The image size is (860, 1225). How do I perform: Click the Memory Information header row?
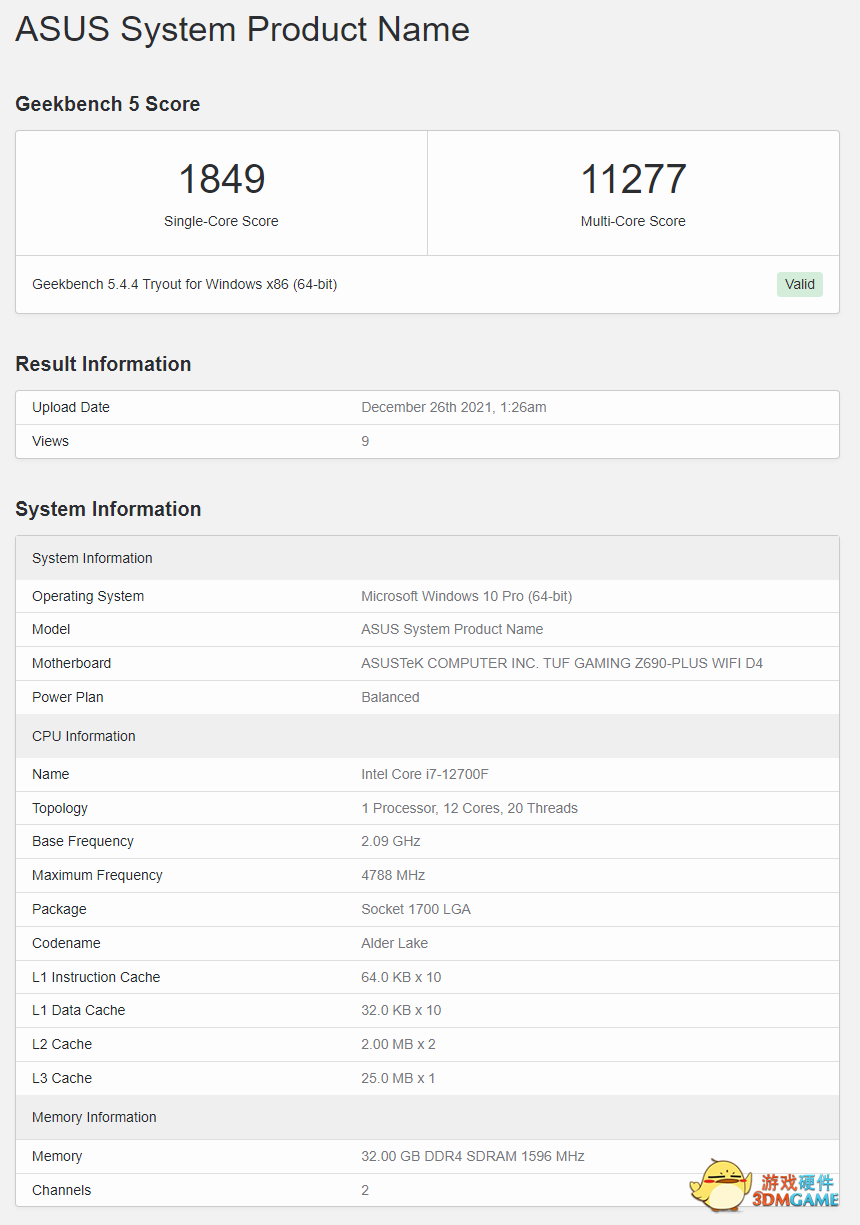point(427,1117)
